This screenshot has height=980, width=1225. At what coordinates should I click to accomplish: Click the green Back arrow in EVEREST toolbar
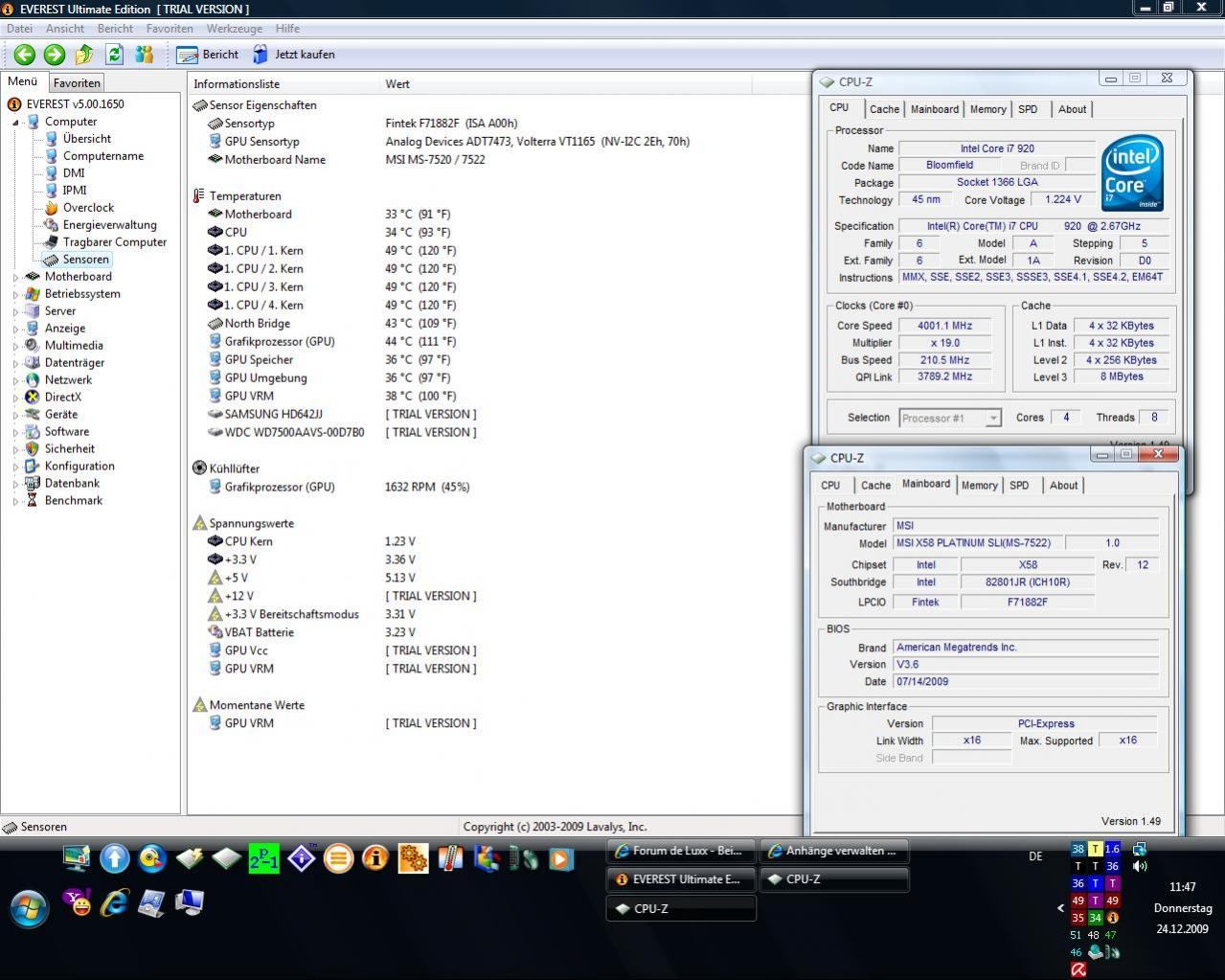25,55
